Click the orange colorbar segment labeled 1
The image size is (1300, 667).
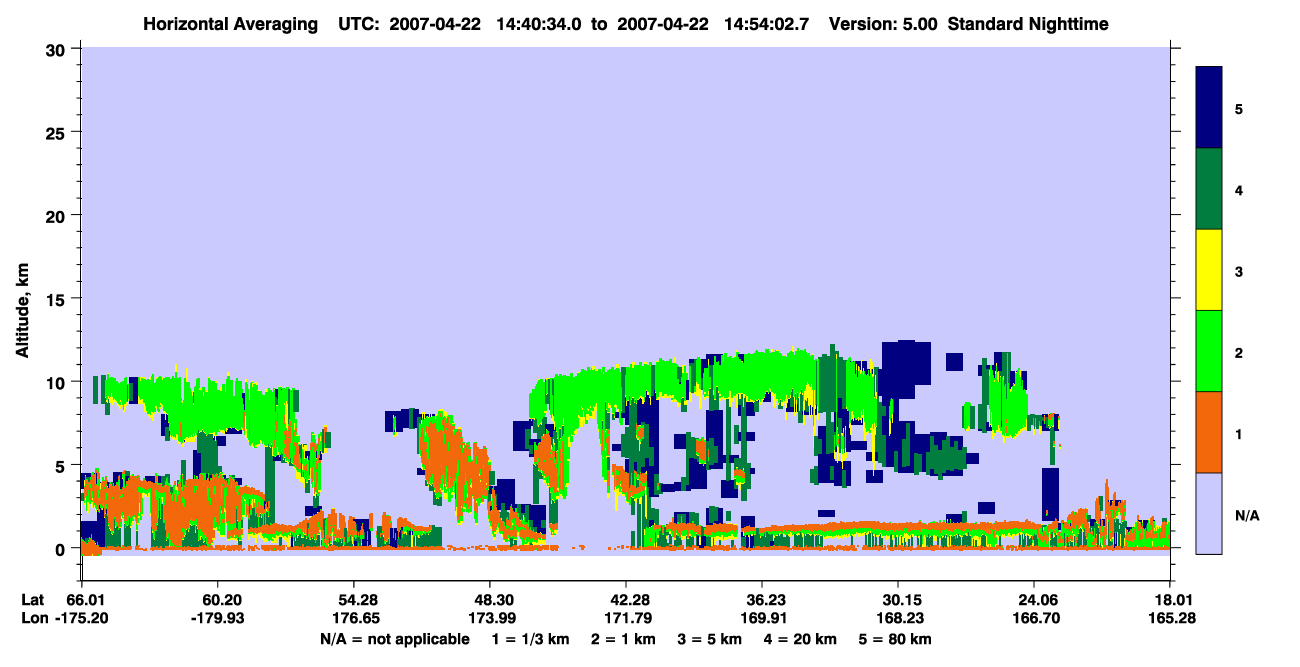1209,432
